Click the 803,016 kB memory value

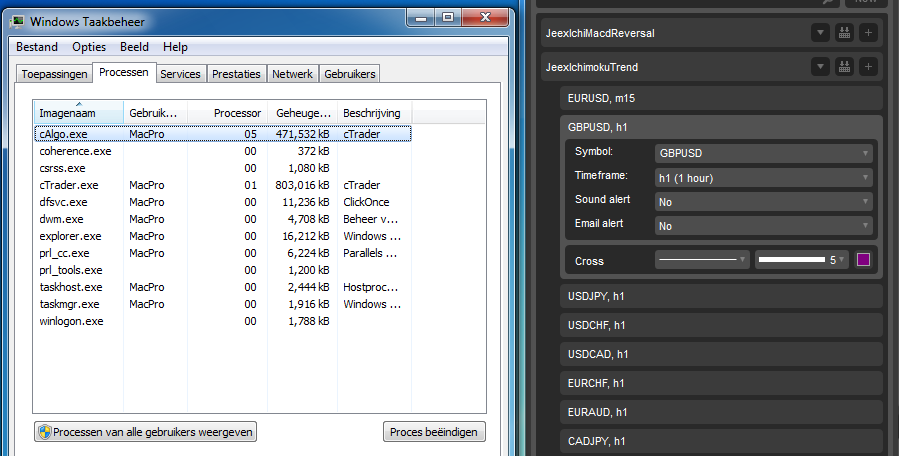pos(302,185)
